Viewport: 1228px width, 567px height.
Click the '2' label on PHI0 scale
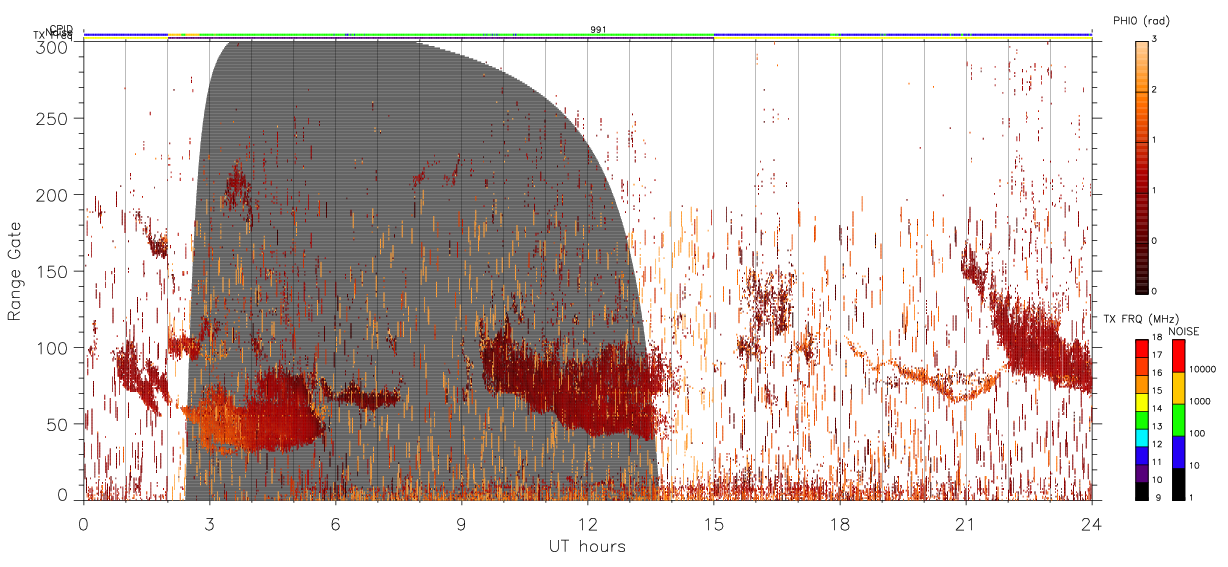pos(1154,90)
